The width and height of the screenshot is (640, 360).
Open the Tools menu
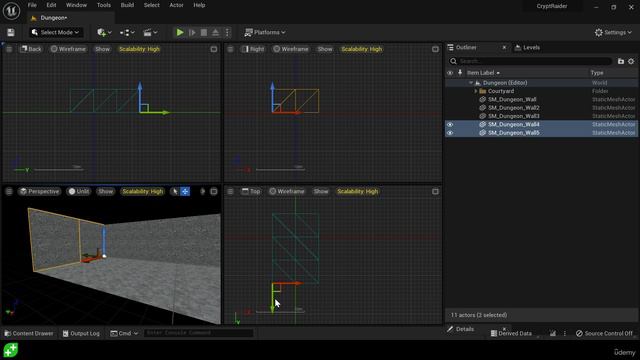tap(104, 5)
